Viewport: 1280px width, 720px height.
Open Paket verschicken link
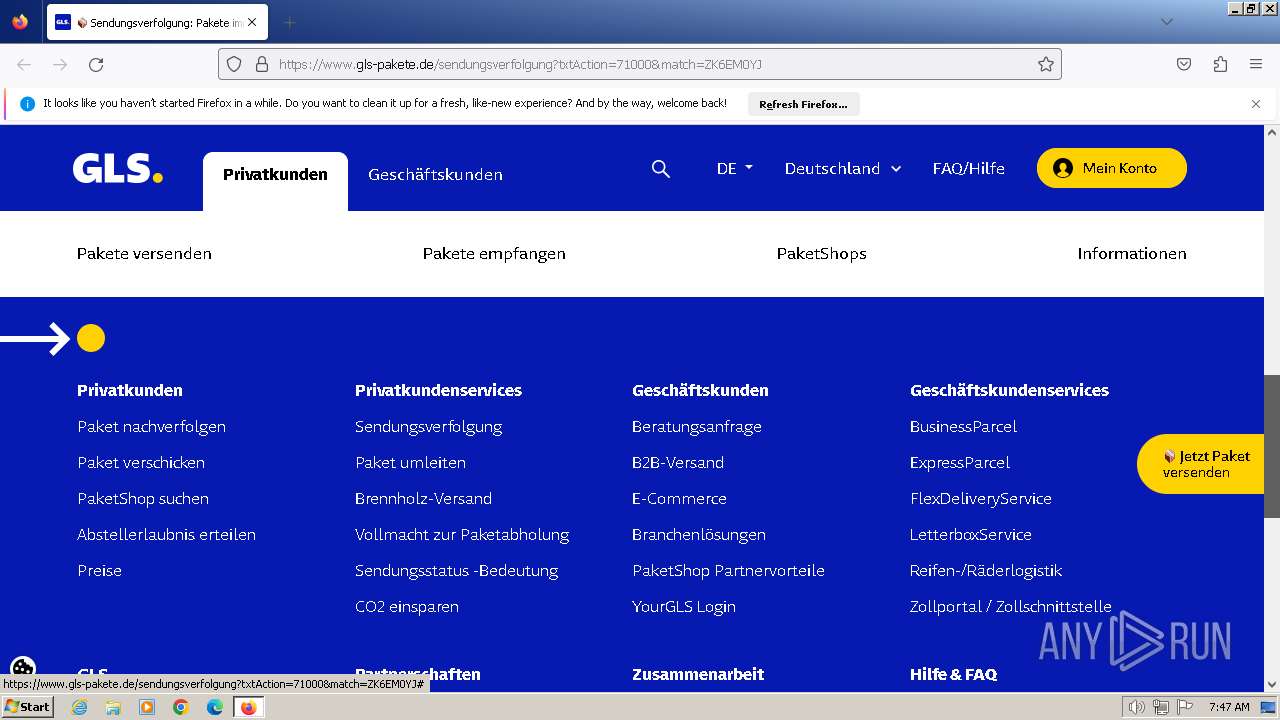point(141,463)
